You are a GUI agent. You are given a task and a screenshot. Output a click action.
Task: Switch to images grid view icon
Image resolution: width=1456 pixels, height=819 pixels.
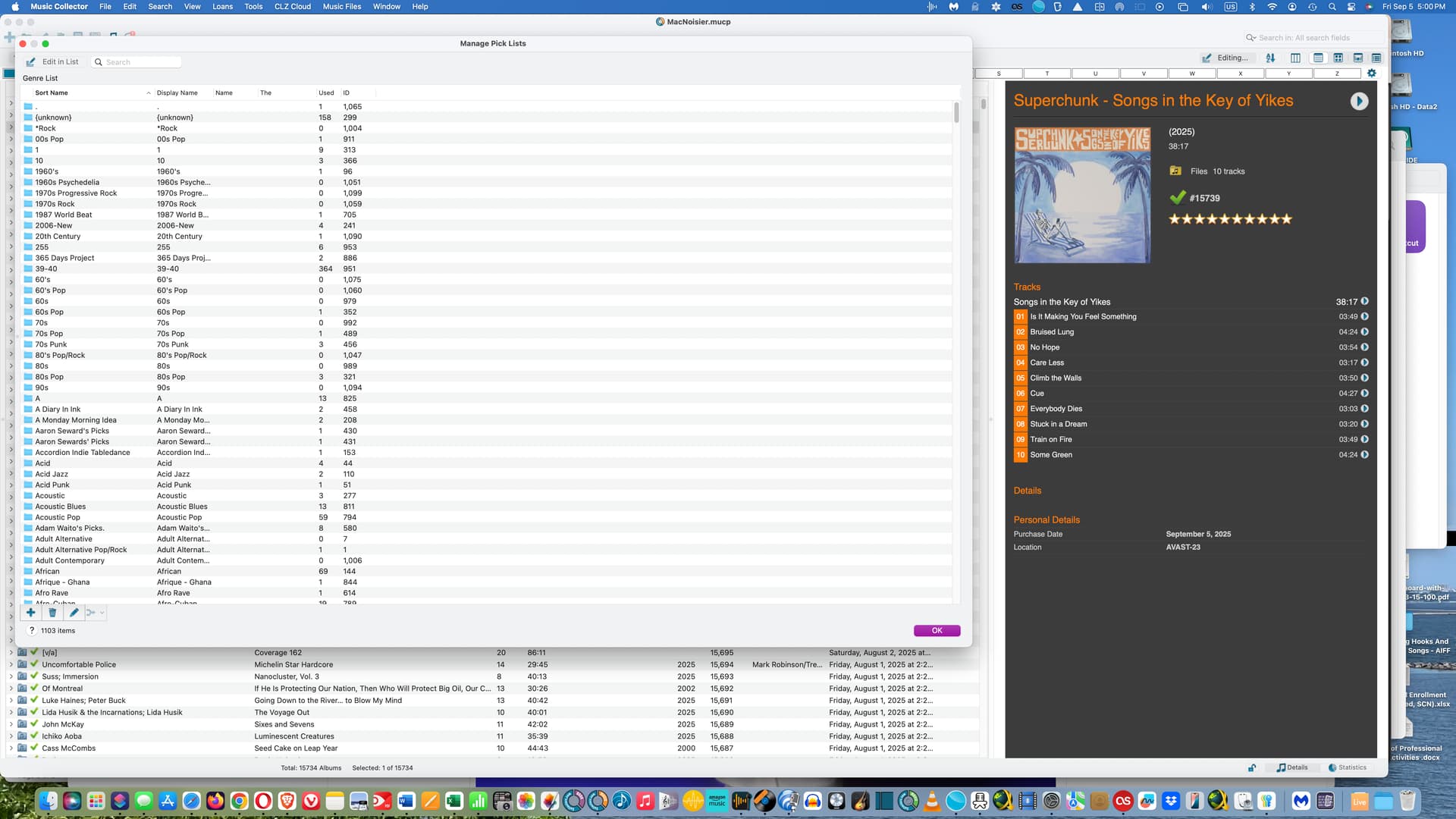pyautogui.click(x=1338, y=58)
